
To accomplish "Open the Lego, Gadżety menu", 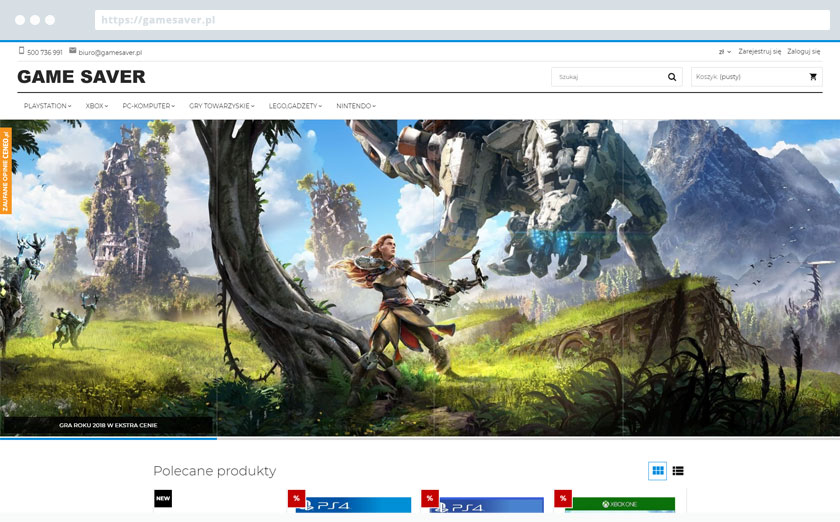I will [x=295, y=106].
